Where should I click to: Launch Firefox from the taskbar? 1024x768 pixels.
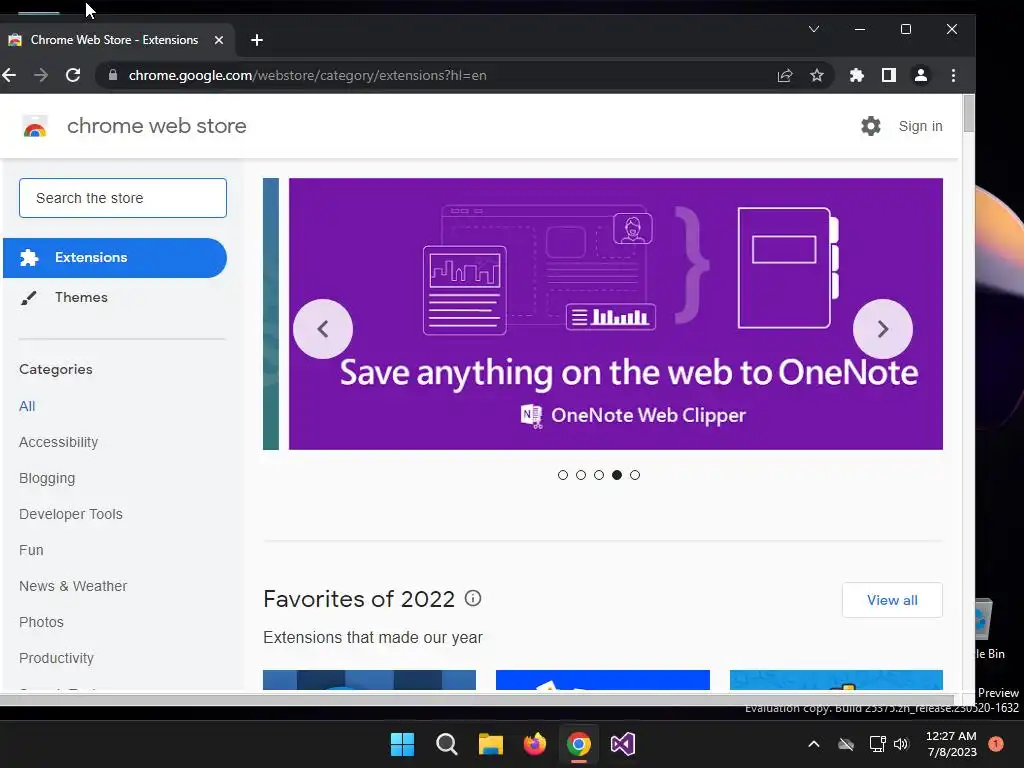535,744
